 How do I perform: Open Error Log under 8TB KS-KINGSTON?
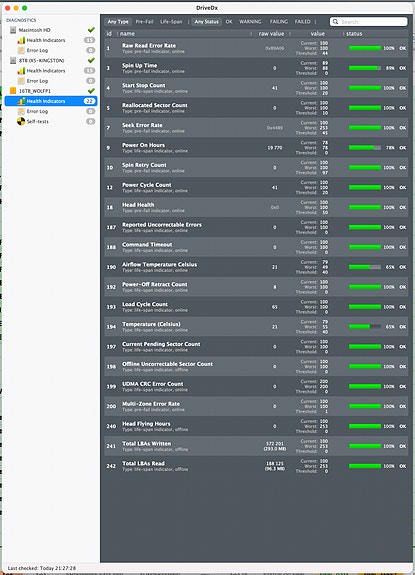(37, 81)
